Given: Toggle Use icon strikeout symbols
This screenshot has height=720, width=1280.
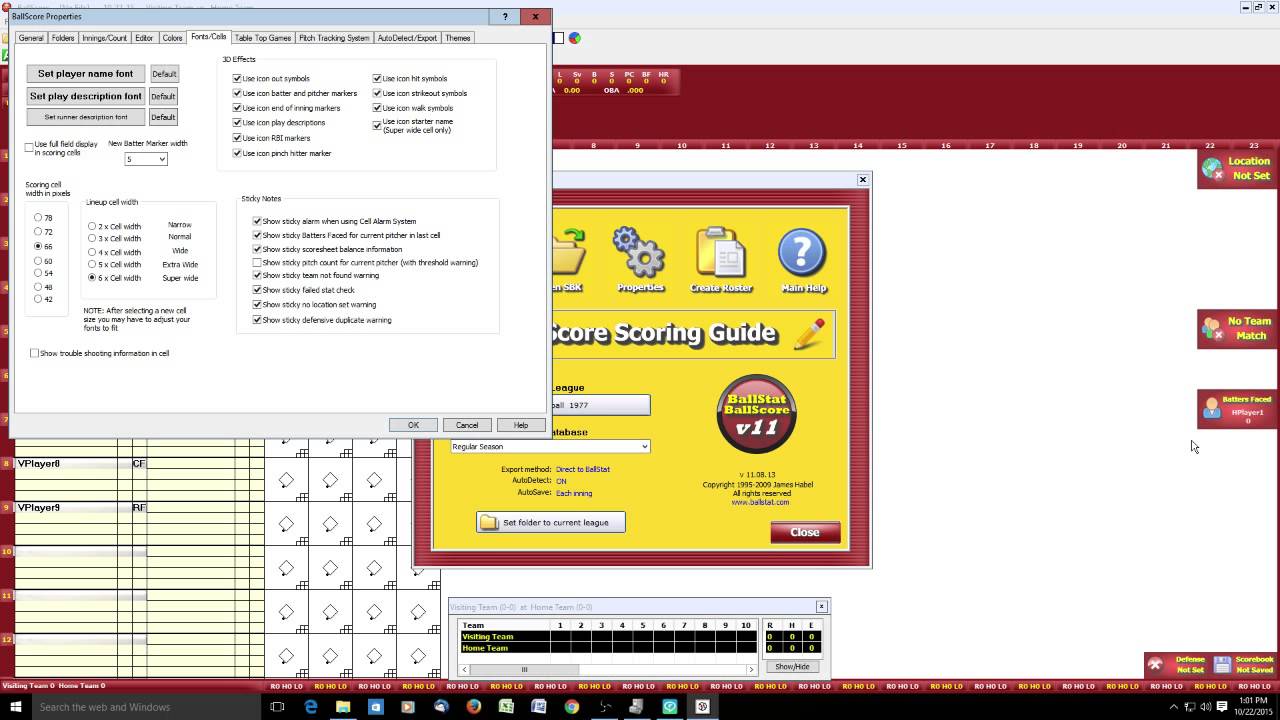Looking at the screenshot, I should (x=420, y=93).
